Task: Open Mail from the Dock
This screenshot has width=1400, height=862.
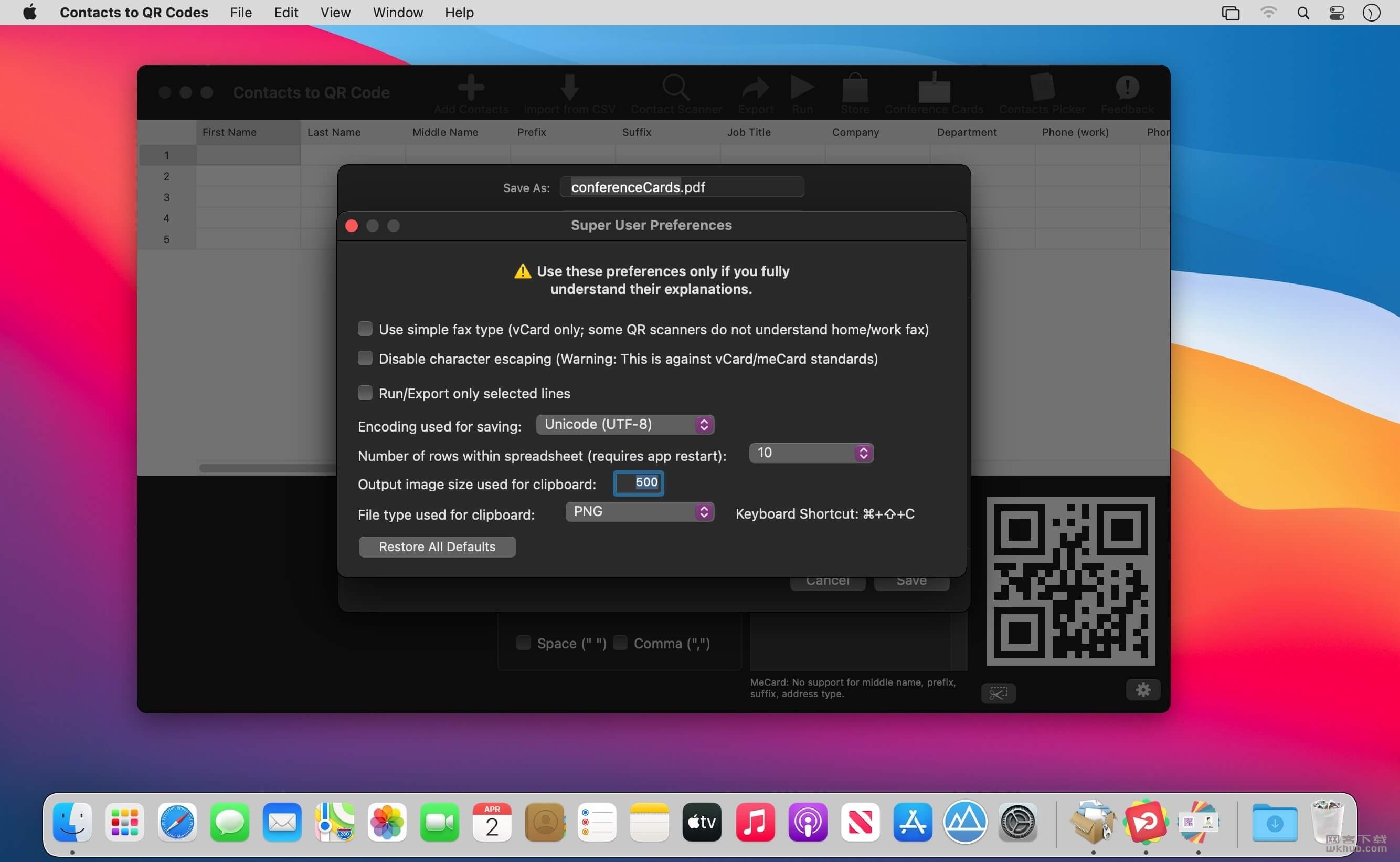Action: point(282,822)
